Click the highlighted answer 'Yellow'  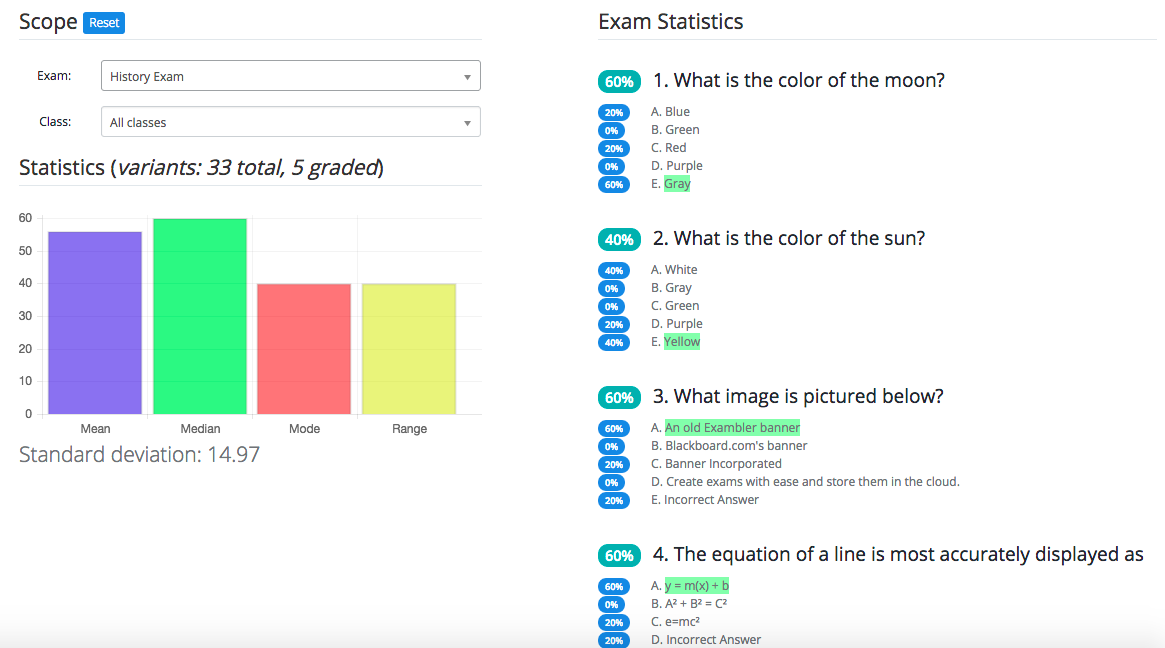pyautogui.click(x=682, y=342)
